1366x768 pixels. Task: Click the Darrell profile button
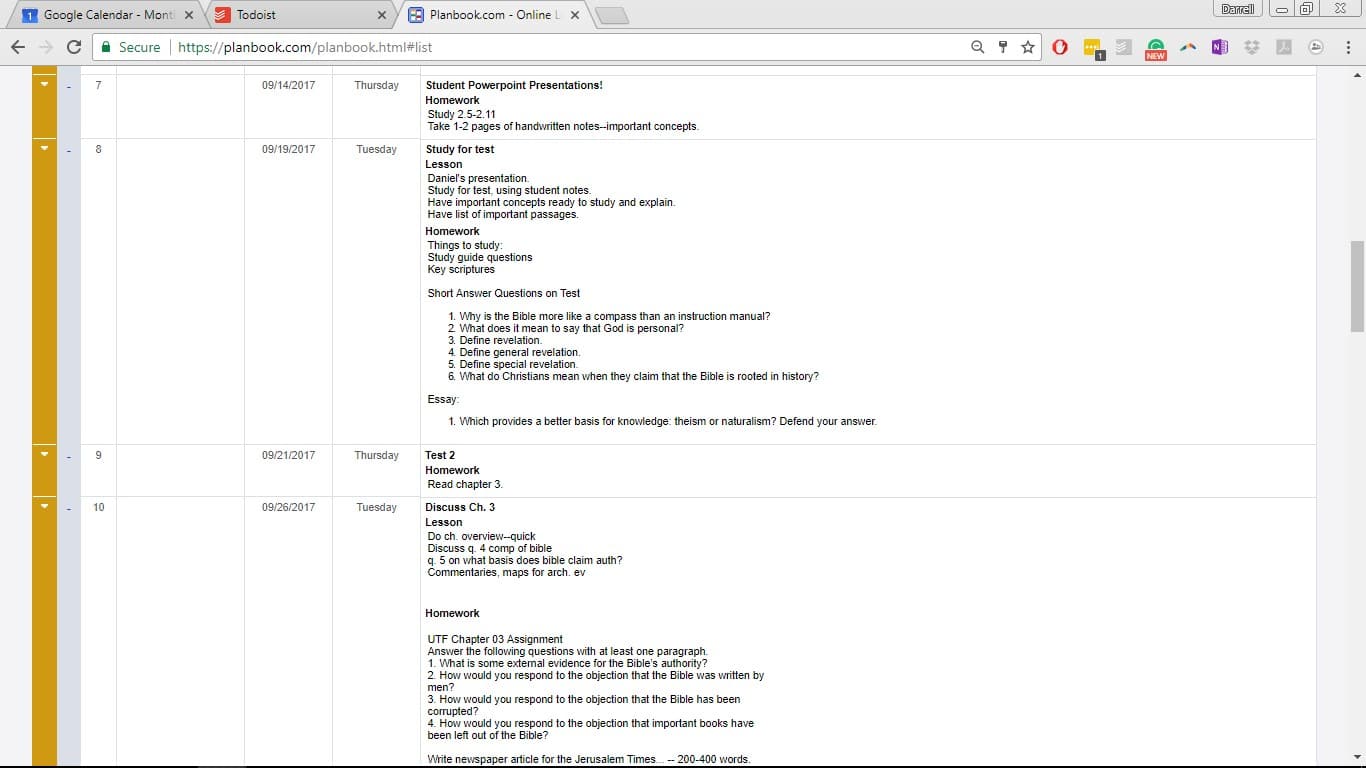pos(1237,9)
